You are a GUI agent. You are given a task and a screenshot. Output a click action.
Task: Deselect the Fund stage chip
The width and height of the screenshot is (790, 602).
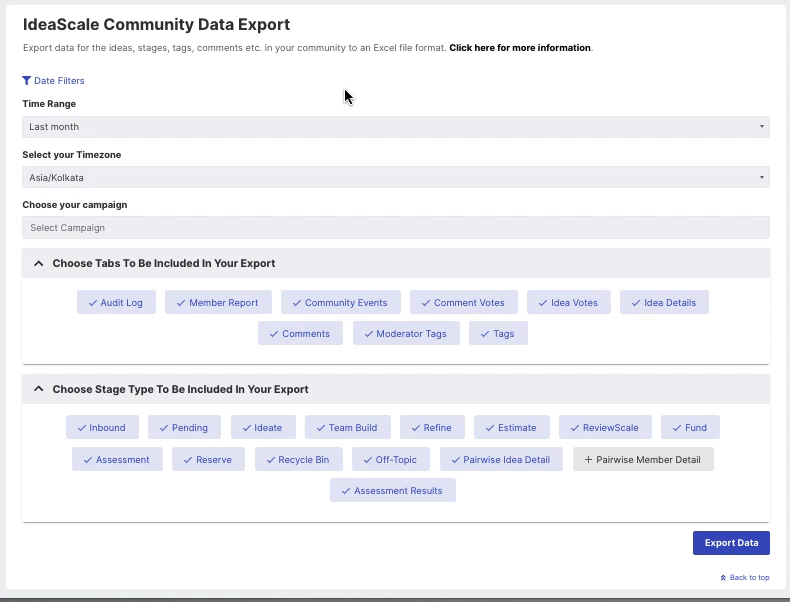click(690, 427)
